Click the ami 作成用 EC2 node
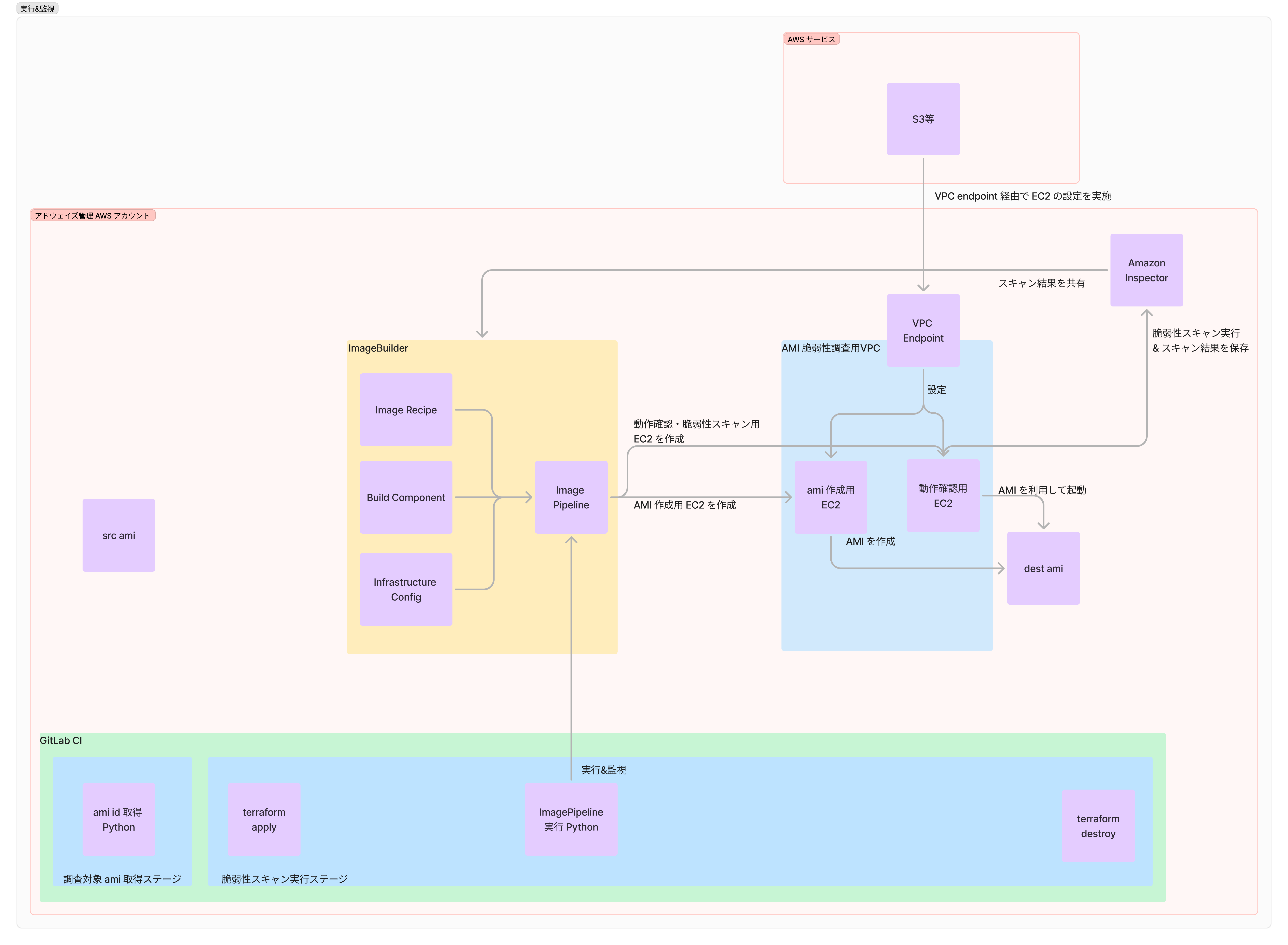Viewport: 1288px width, 945px height. tap(830, 497)
